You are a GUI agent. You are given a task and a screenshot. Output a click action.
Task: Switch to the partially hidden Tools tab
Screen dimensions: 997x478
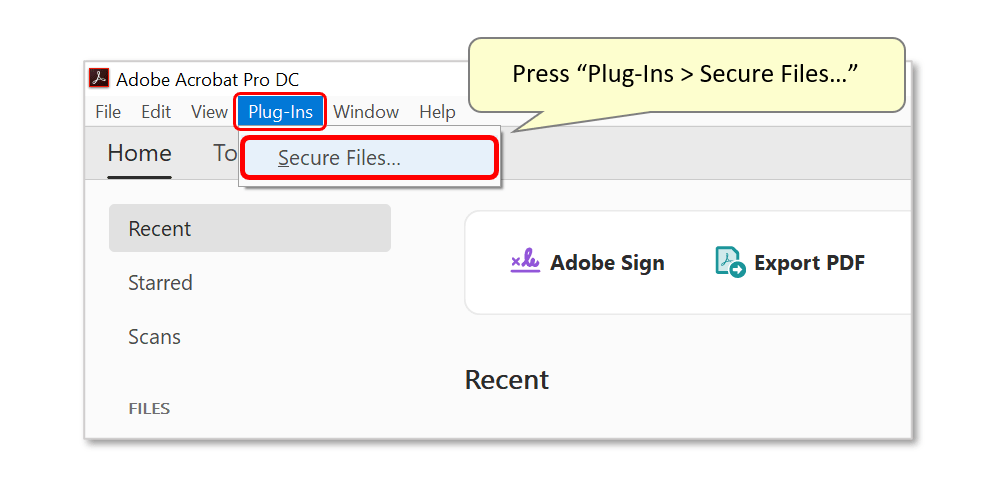pyautogui.click(x=225, y=153)
